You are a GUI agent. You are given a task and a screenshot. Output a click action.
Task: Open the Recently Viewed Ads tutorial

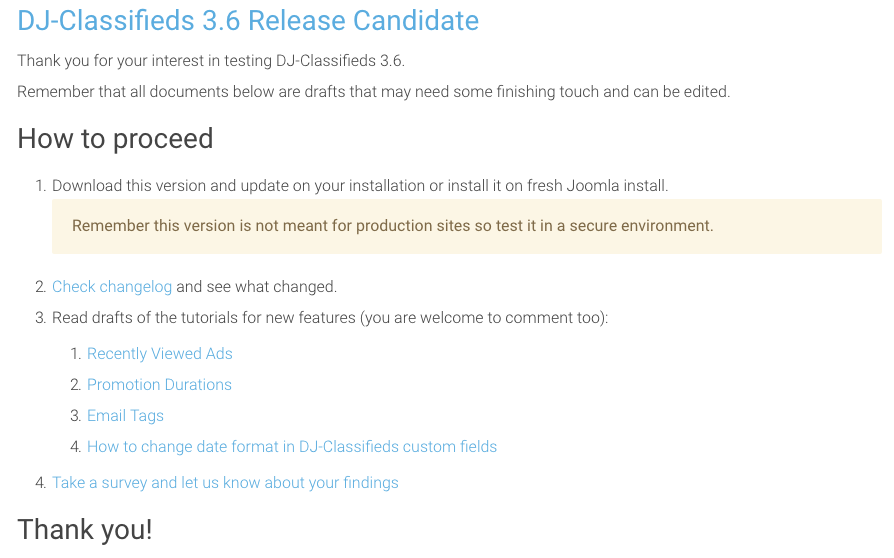160,354
